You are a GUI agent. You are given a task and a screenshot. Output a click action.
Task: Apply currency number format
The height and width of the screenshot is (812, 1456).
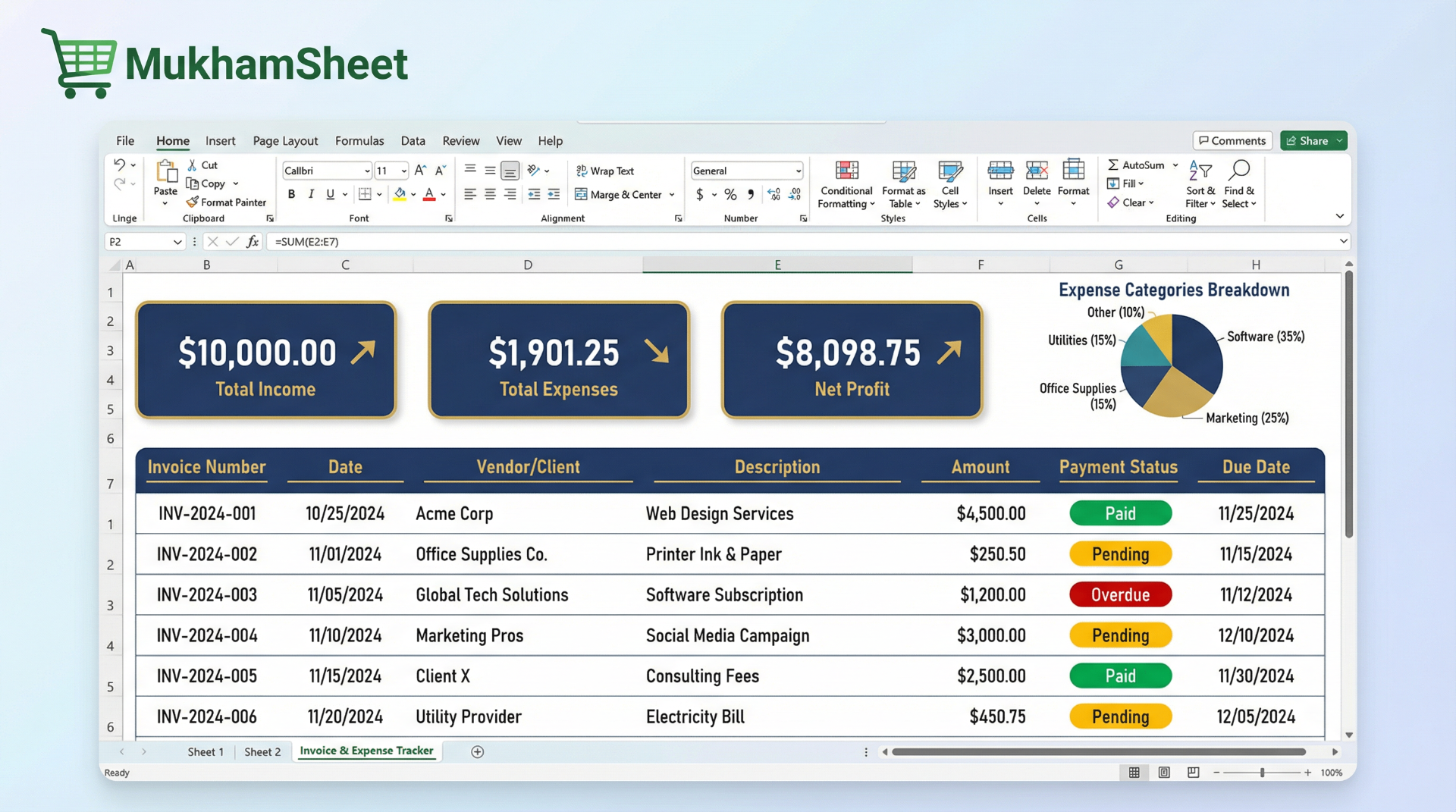[x=698, y=194]
